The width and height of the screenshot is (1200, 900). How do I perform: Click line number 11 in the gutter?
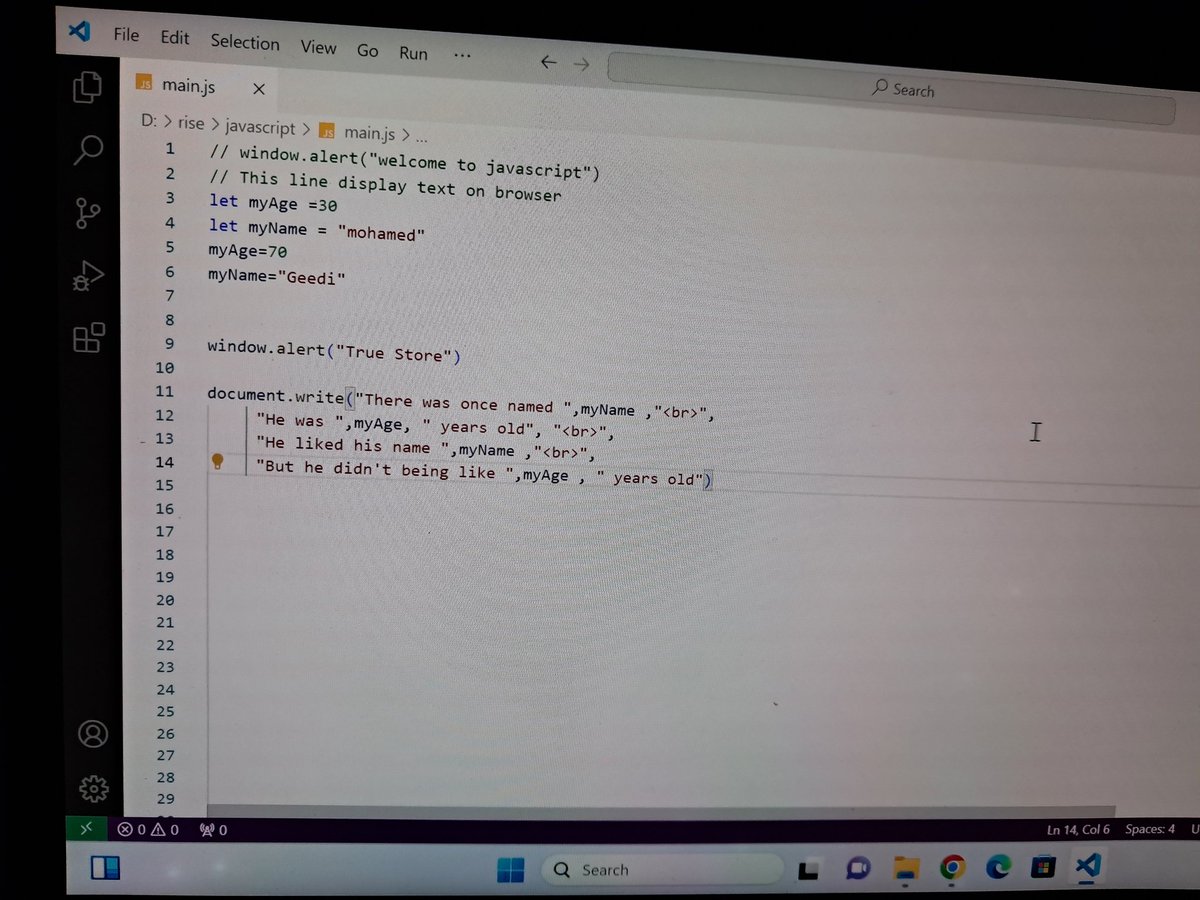[x=164, y=391]
